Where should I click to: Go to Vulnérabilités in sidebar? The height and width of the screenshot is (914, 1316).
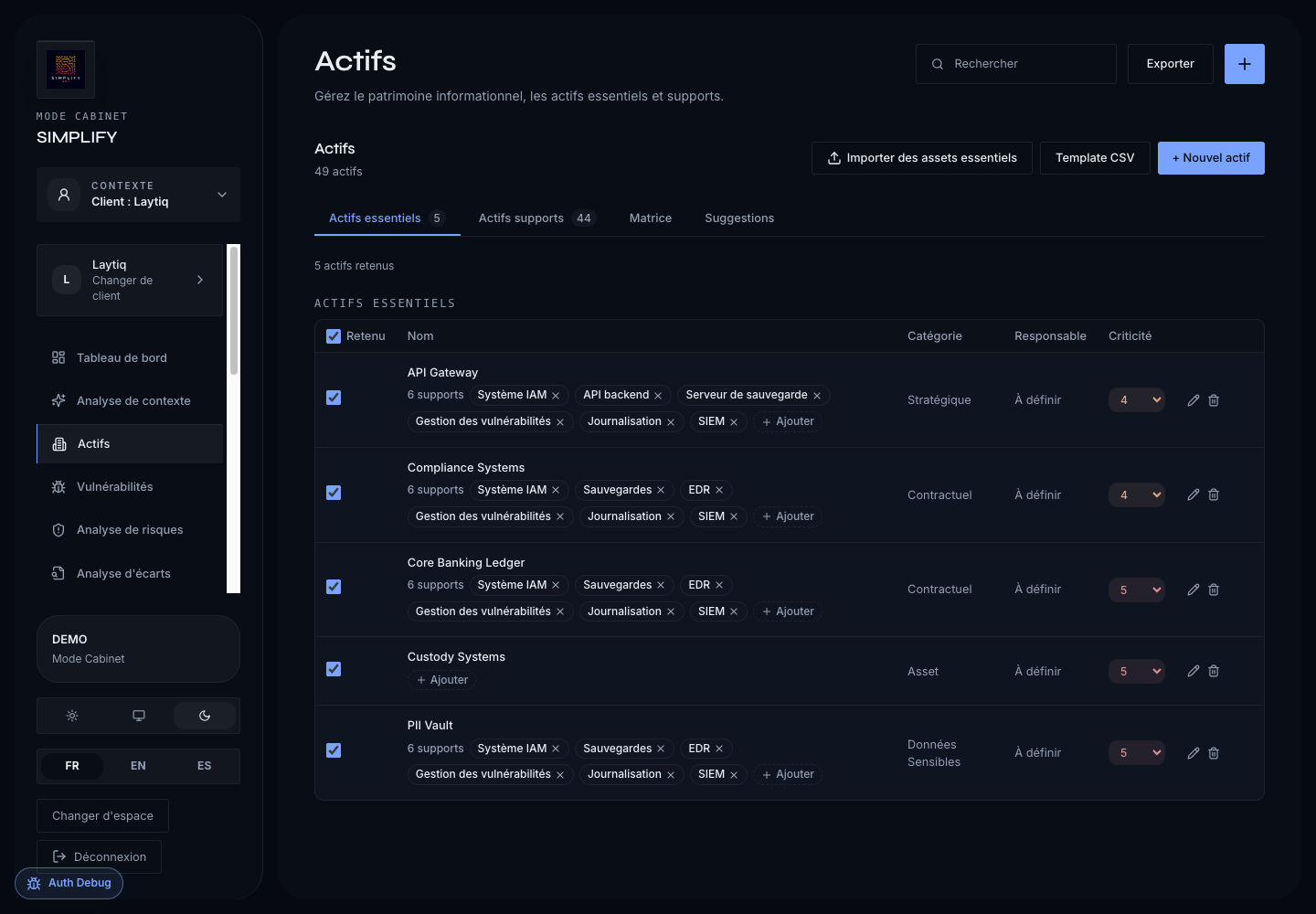(x=130, y=487)
